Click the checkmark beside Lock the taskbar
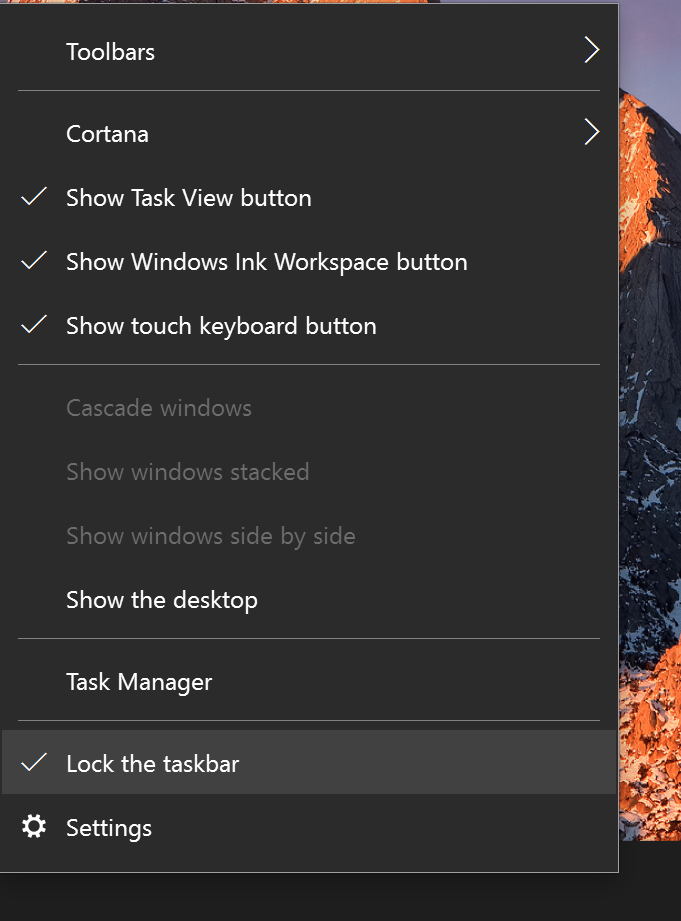The image size is (681, 921). click(x=35, y=763)
